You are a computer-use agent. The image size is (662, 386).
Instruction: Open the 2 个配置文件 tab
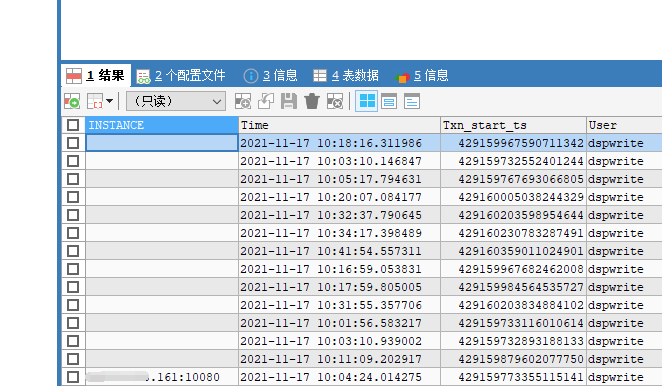[181, 76]
